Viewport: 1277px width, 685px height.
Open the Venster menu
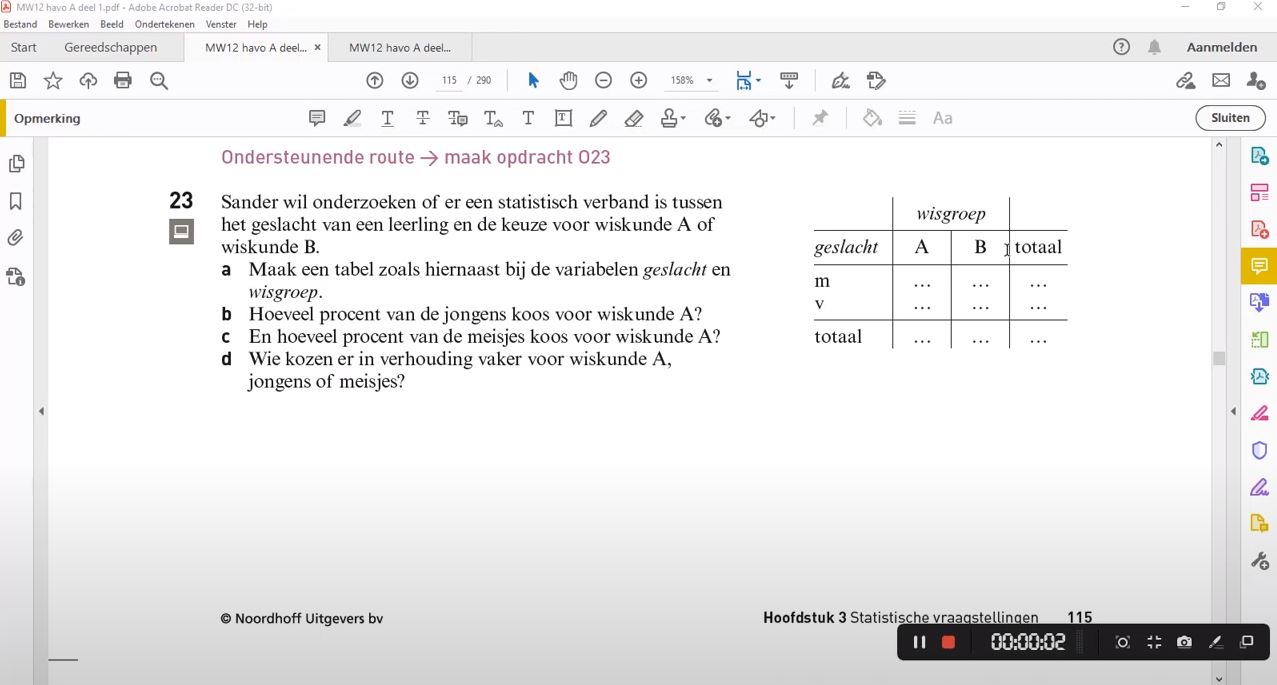pos(221,24)
